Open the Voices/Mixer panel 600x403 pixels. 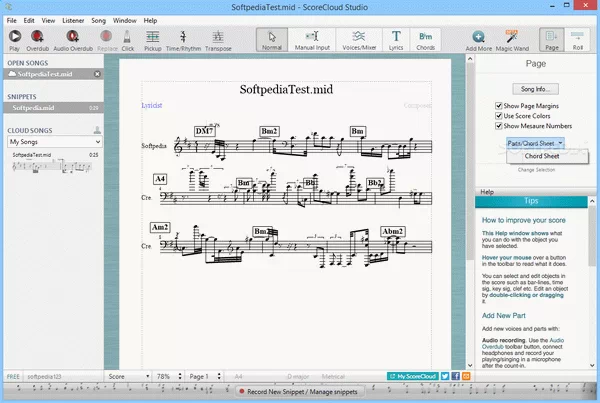[x=360, y=41]
